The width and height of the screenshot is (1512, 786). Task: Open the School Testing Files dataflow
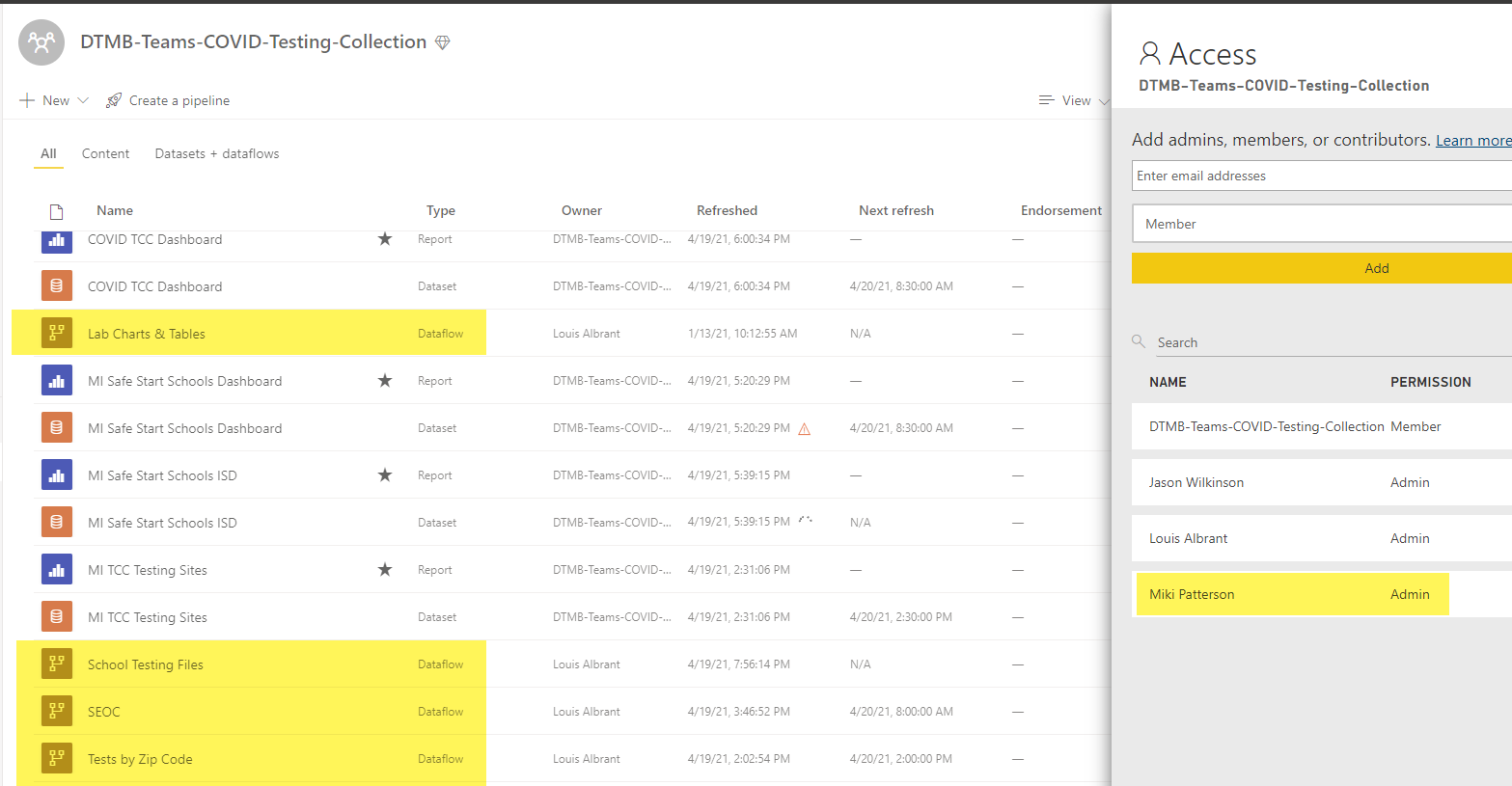(146, 664)
